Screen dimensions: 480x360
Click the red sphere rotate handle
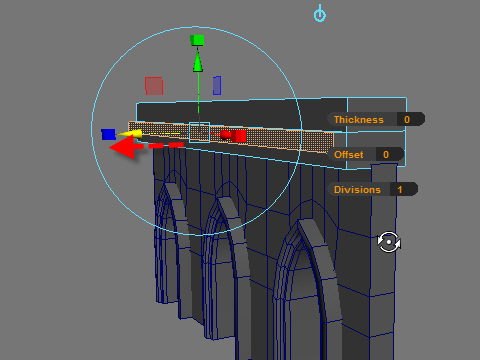tap(226, 135)
